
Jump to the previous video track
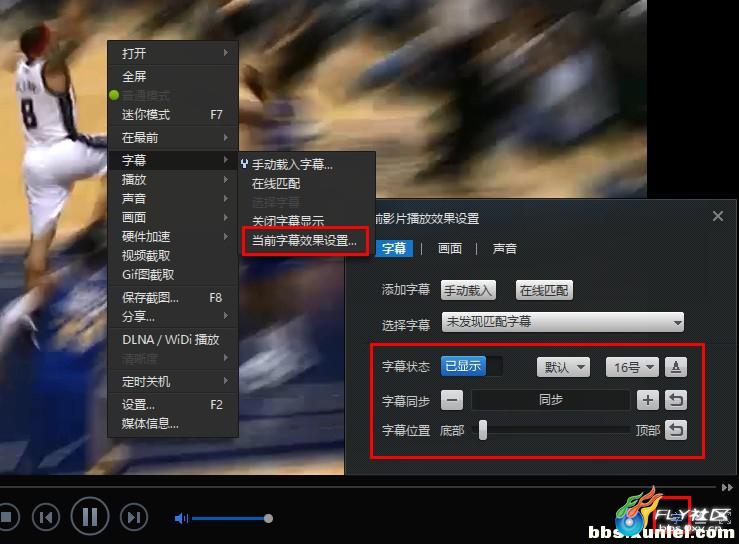[46, 517]
